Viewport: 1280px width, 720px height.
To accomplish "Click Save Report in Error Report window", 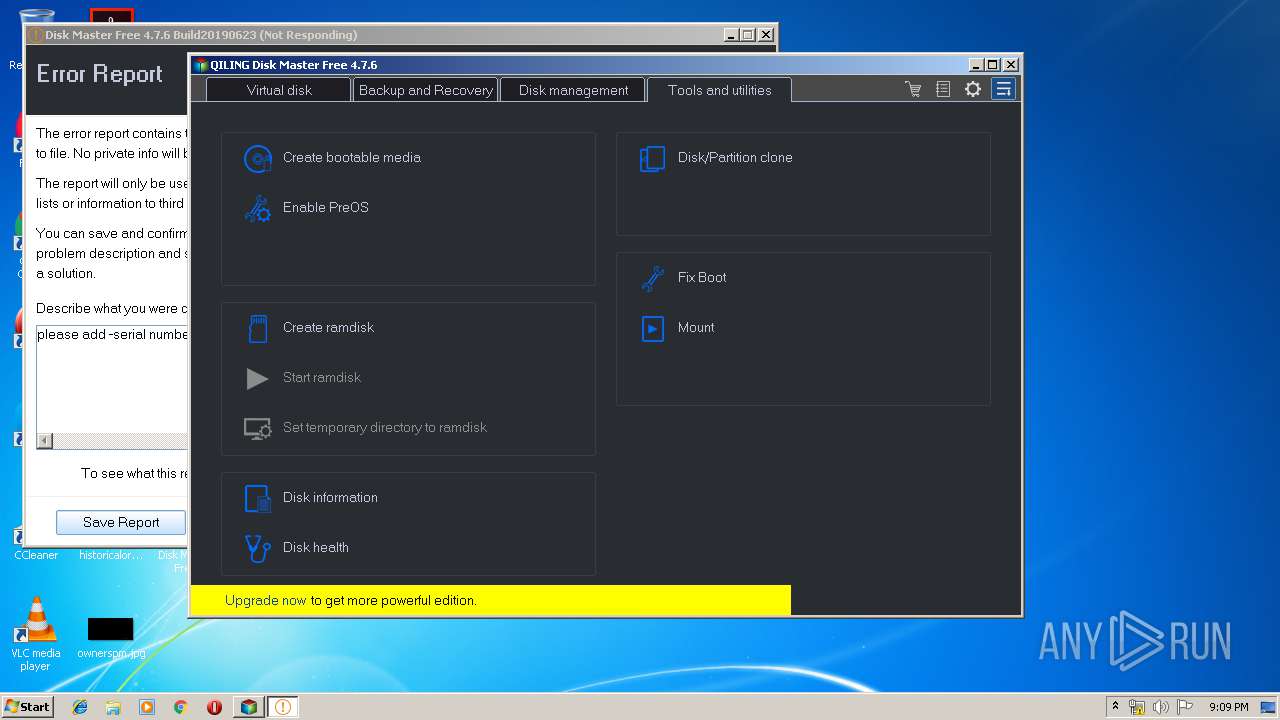I will [x=121, y=522].
